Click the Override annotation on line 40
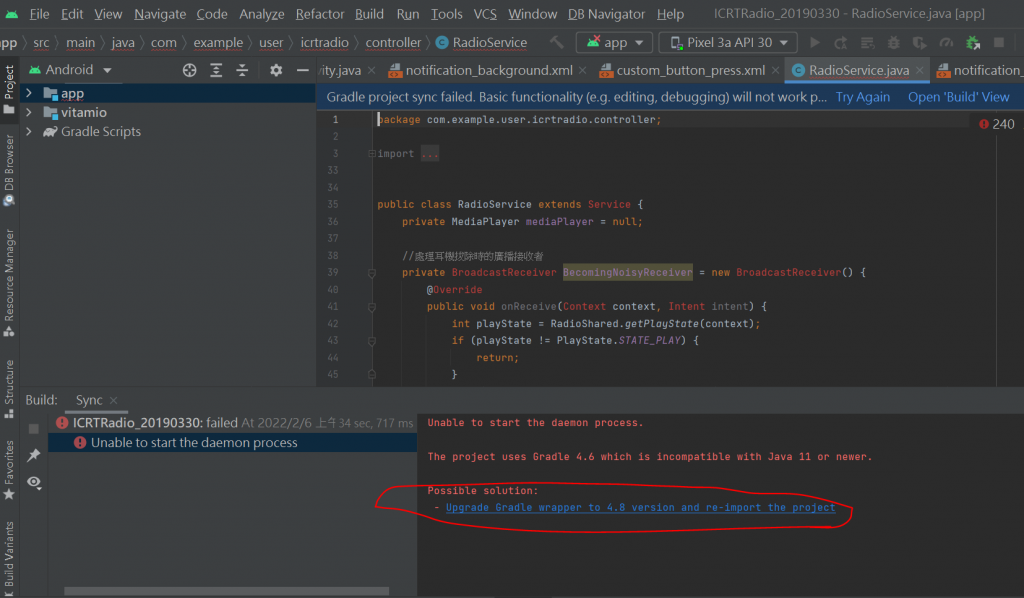 [x=455, y=290]
